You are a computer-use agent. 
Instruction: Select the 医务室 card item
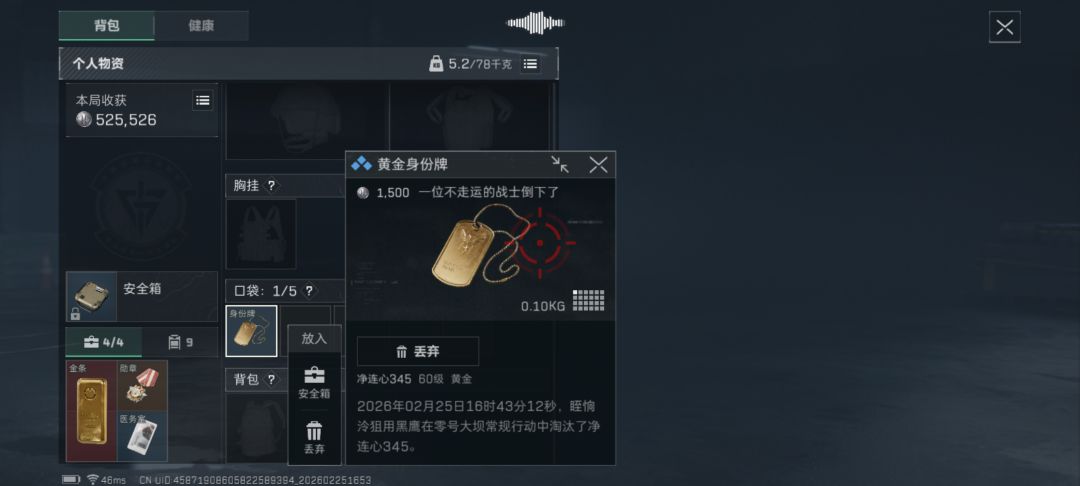(x=143, y=436)
